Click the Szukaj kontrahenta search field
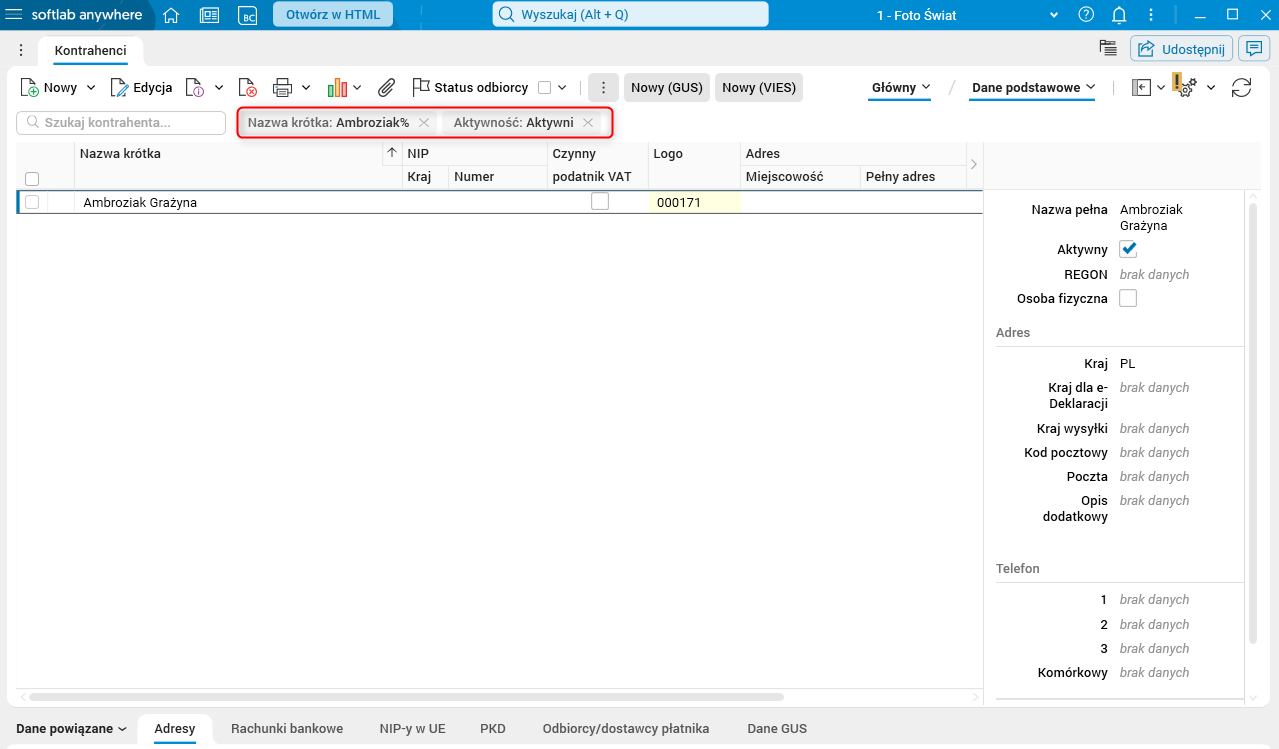1279x749 pixels. (121, 122)
